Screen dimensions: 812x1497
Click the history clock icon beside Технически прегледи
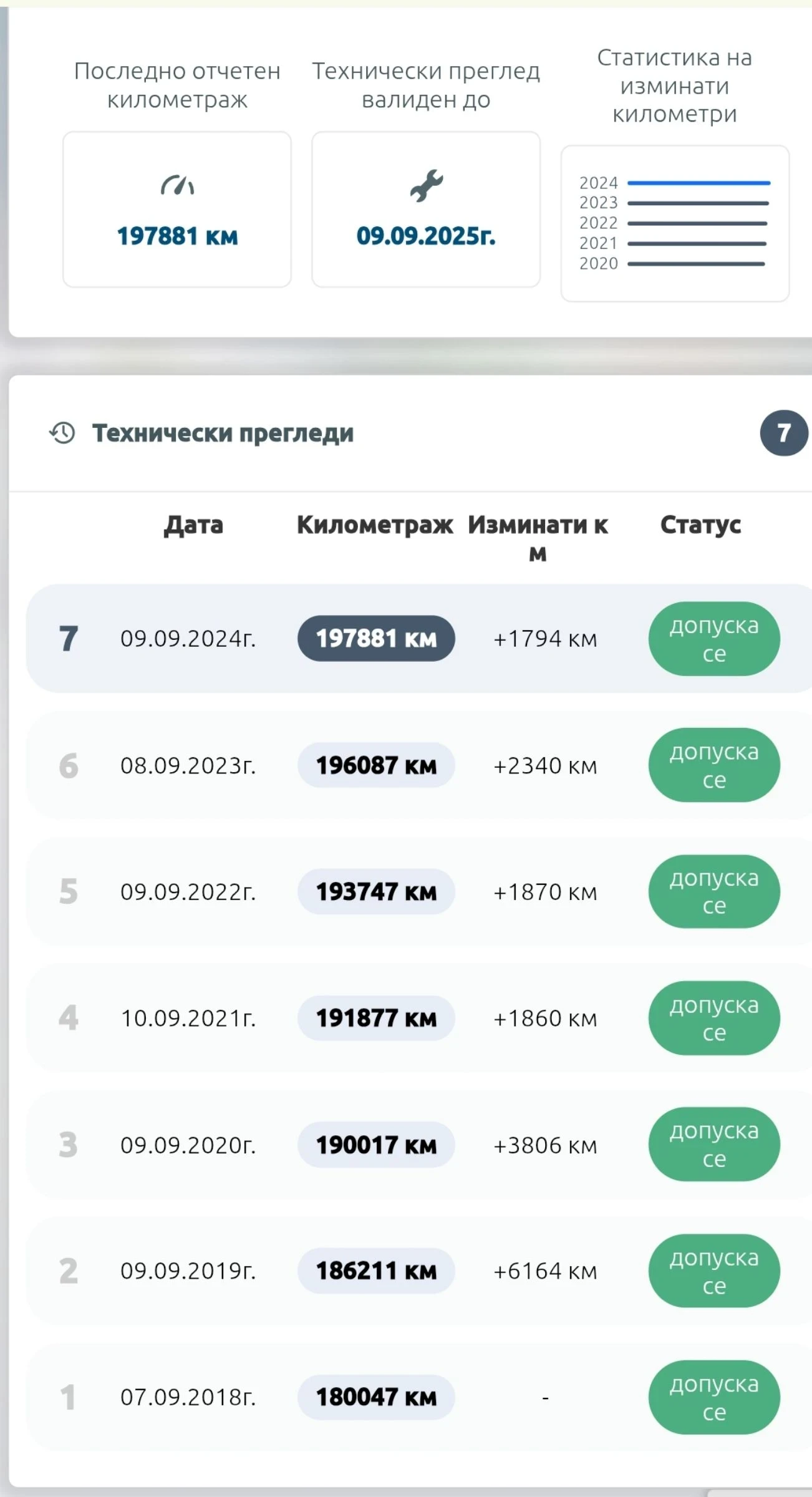pos(62,433)
